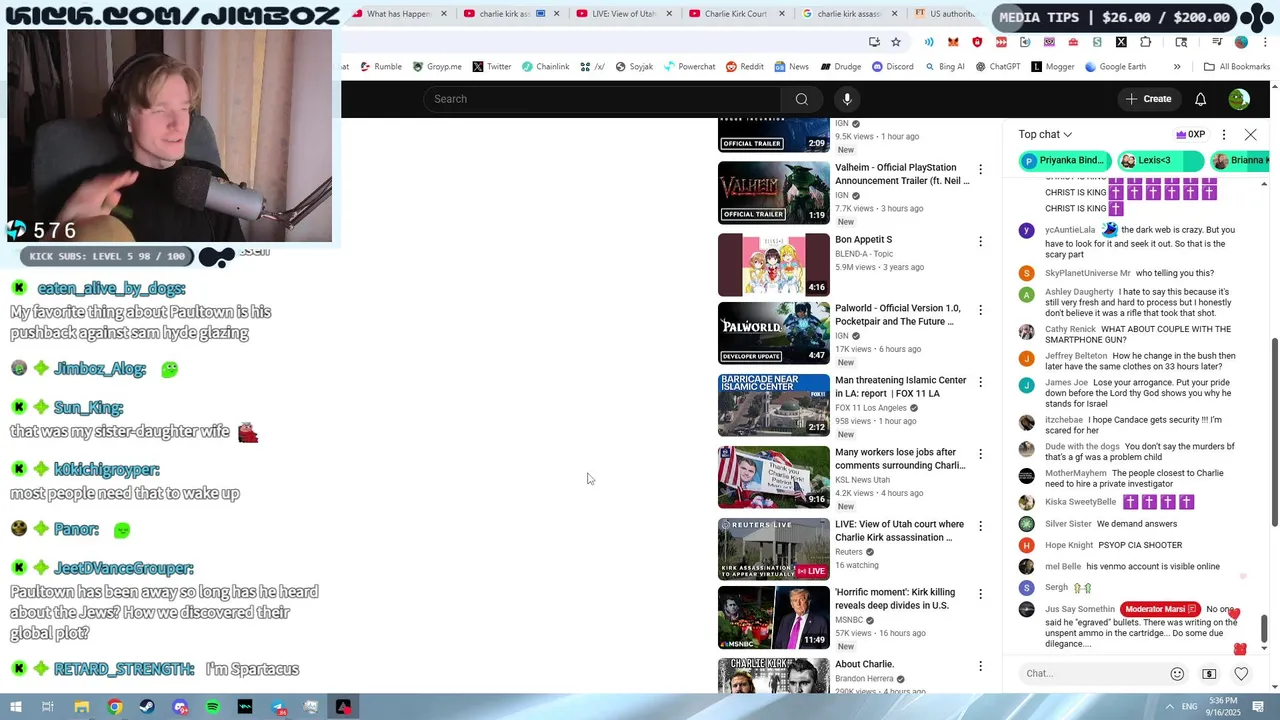
Task: Close the 'Charlie Kirk Court' tab
Action: coord(782,14)
